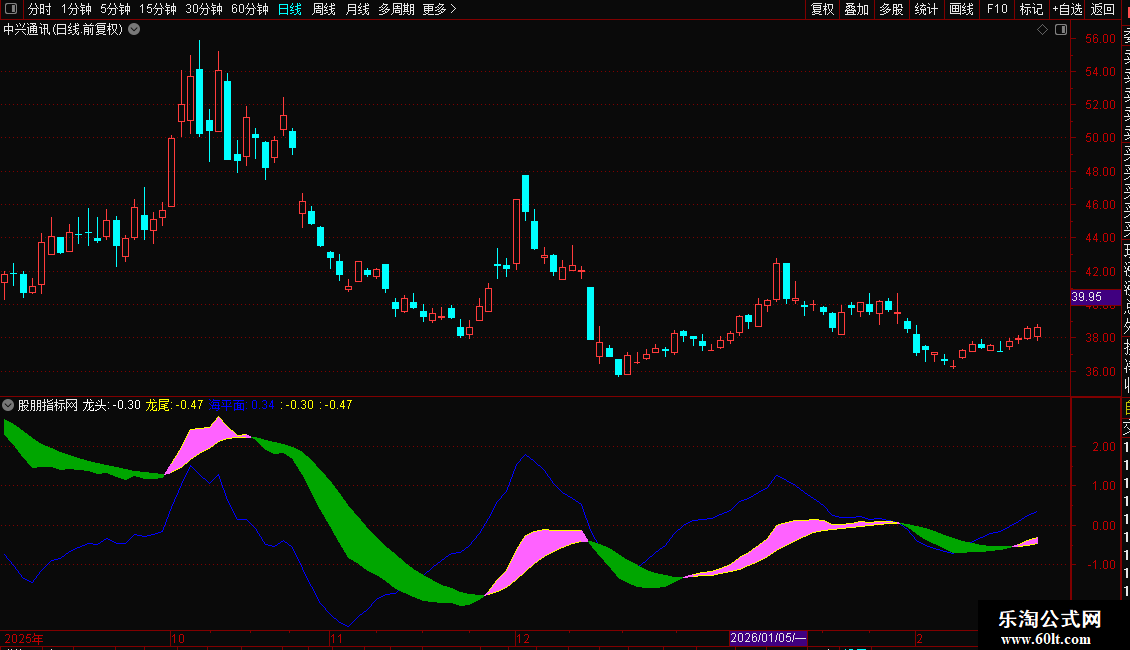Click the 标记 mark button
The image size is (1130, 650).
coord(1031,9)
